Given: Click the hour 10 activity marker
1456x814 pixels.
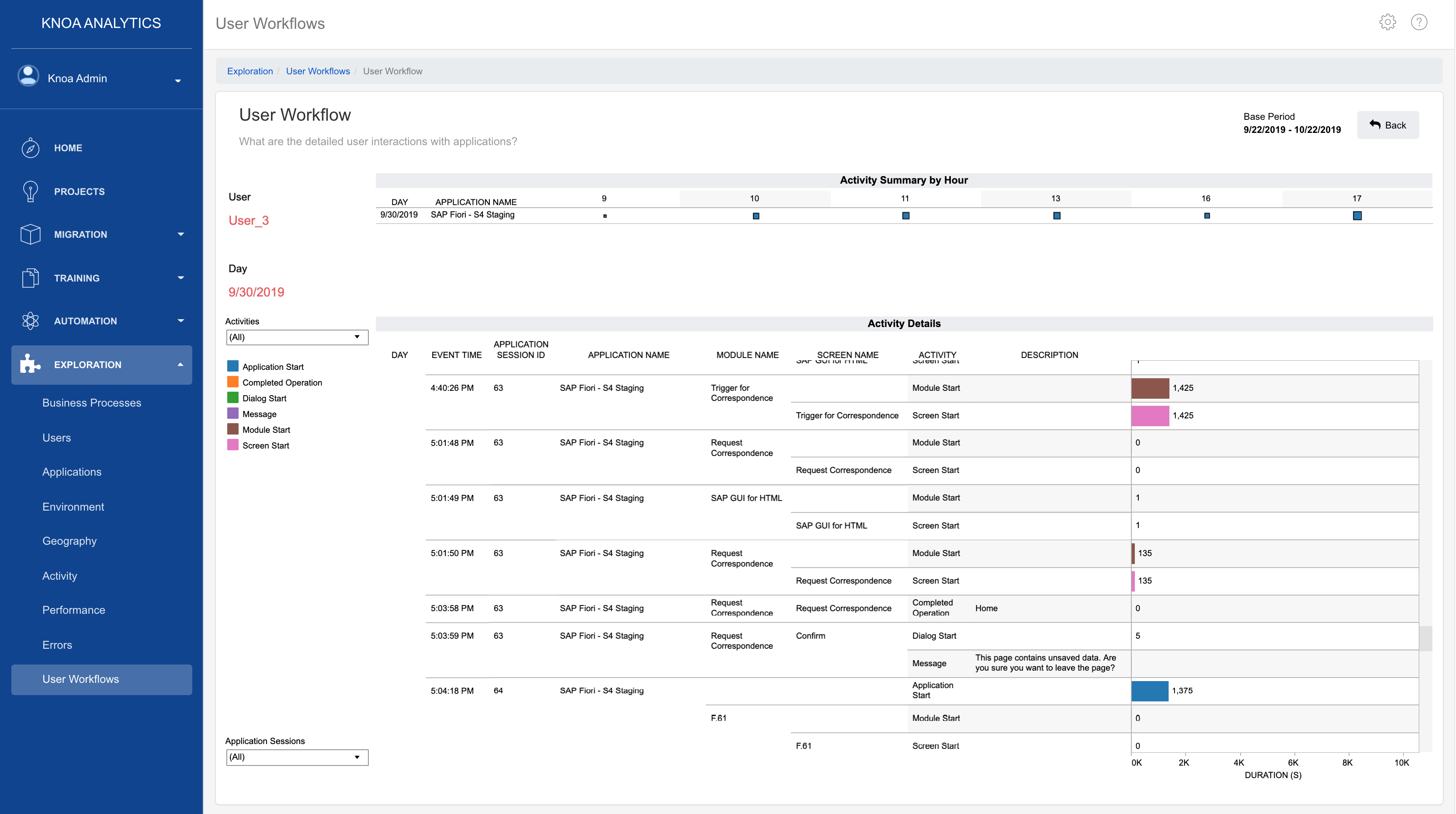Looking at the screenshot, I should (756, 216).
